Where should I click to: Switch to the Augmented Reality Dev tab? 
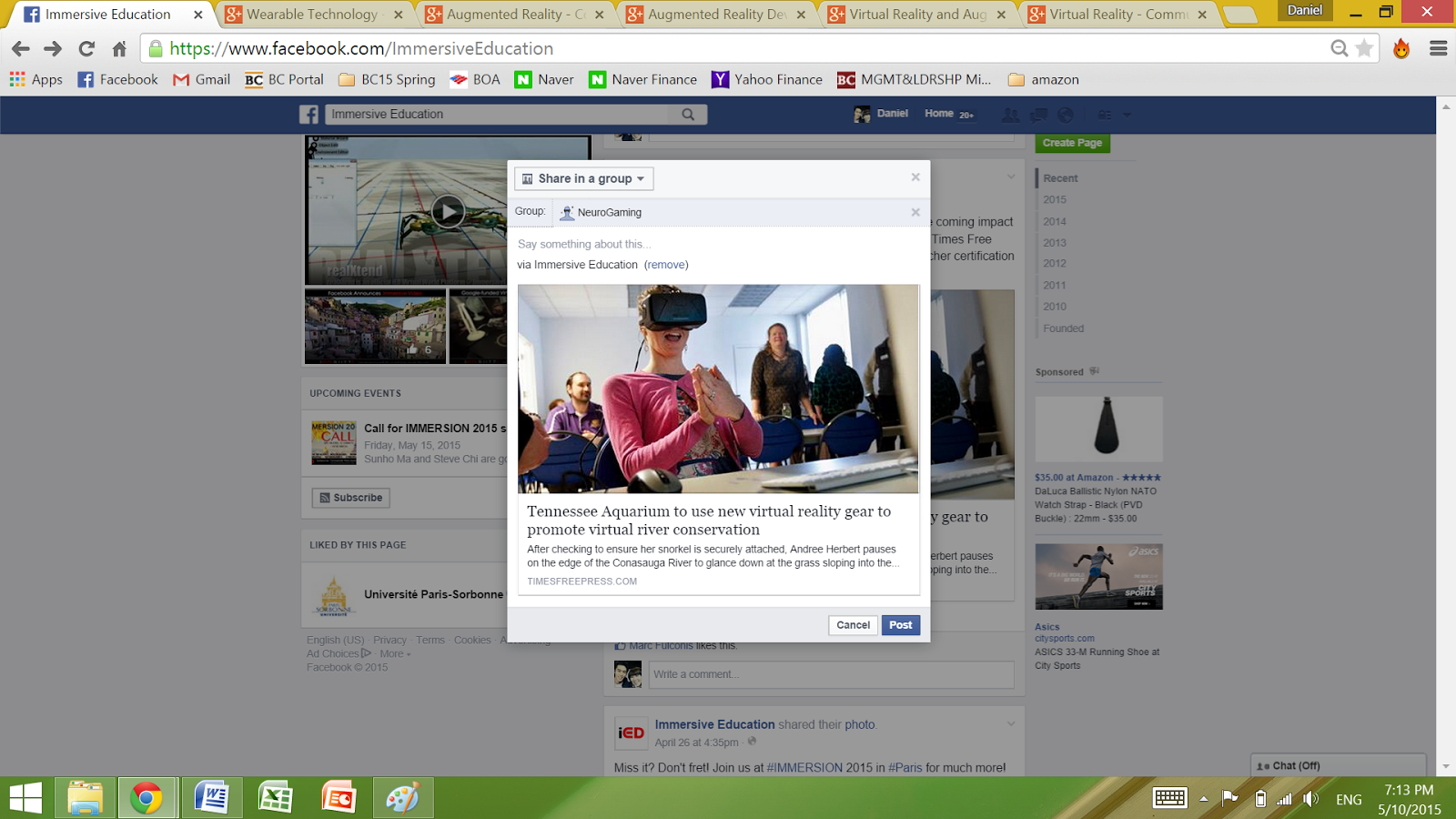point(717,15)
